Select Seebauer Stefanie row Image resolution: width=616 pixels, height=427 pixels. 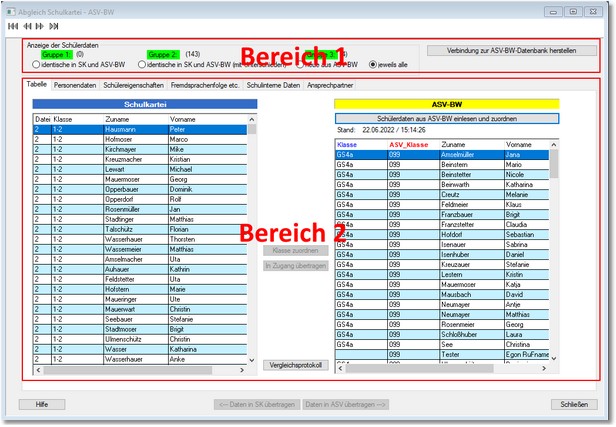click(140, 319)
